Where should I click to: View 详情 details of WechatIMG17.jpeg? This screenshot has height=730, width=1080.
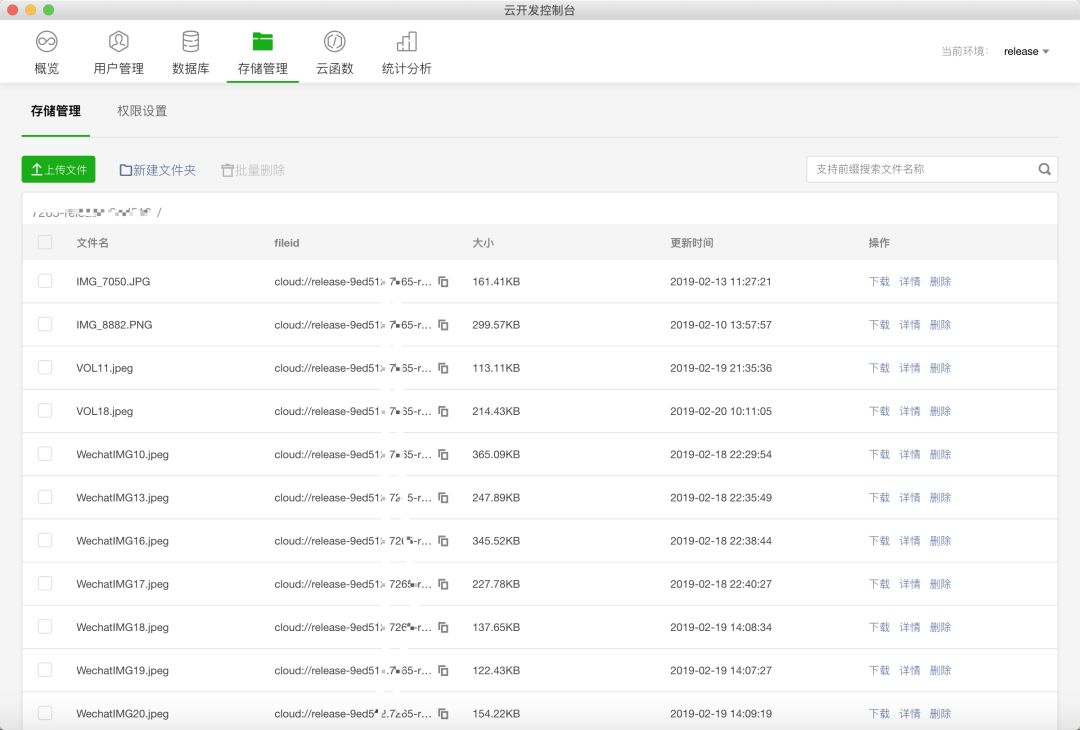click(909, 584)
